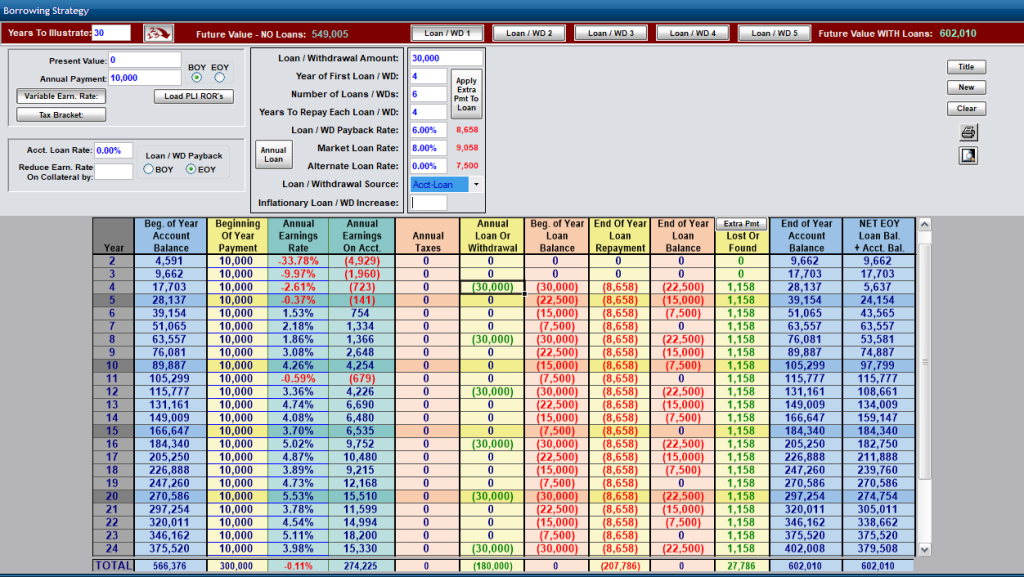
Task: Click table scrollbar up arrow
Action: pos(925,225)
